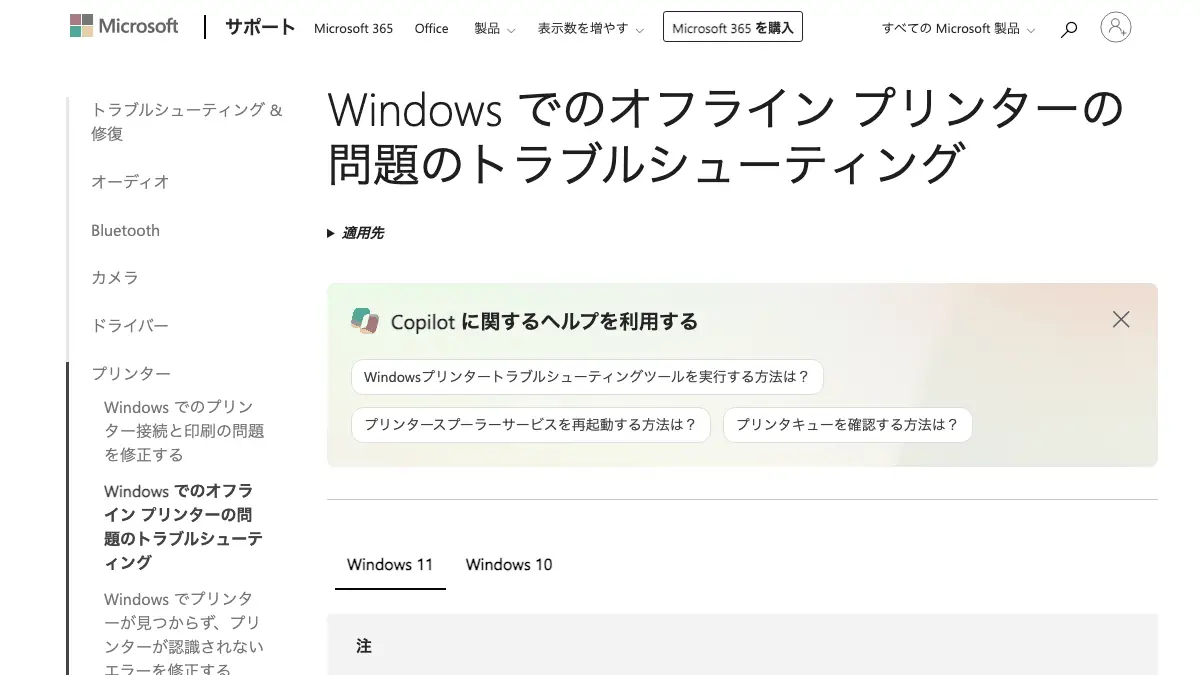Click the Microsoft logo
Screen dimensions: 1200x675
(x=124, y=27)
